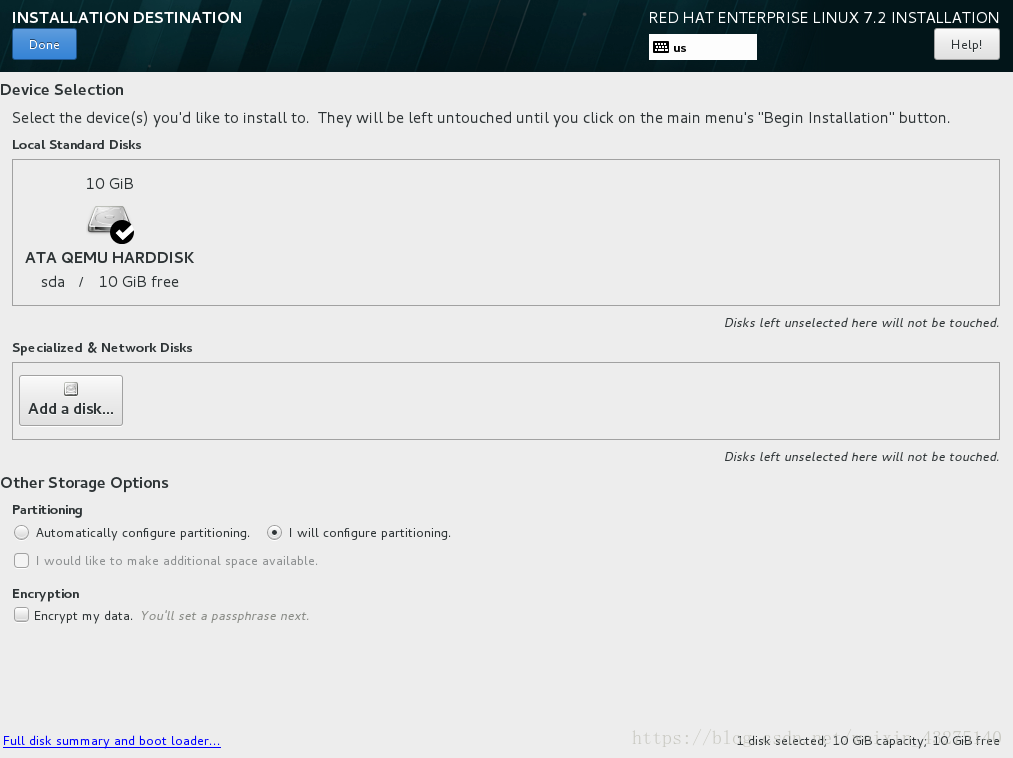Screen dimensions: 1013x758
Task: Click the us keyboard layout indicator
Action: click(x=702, y=47)
